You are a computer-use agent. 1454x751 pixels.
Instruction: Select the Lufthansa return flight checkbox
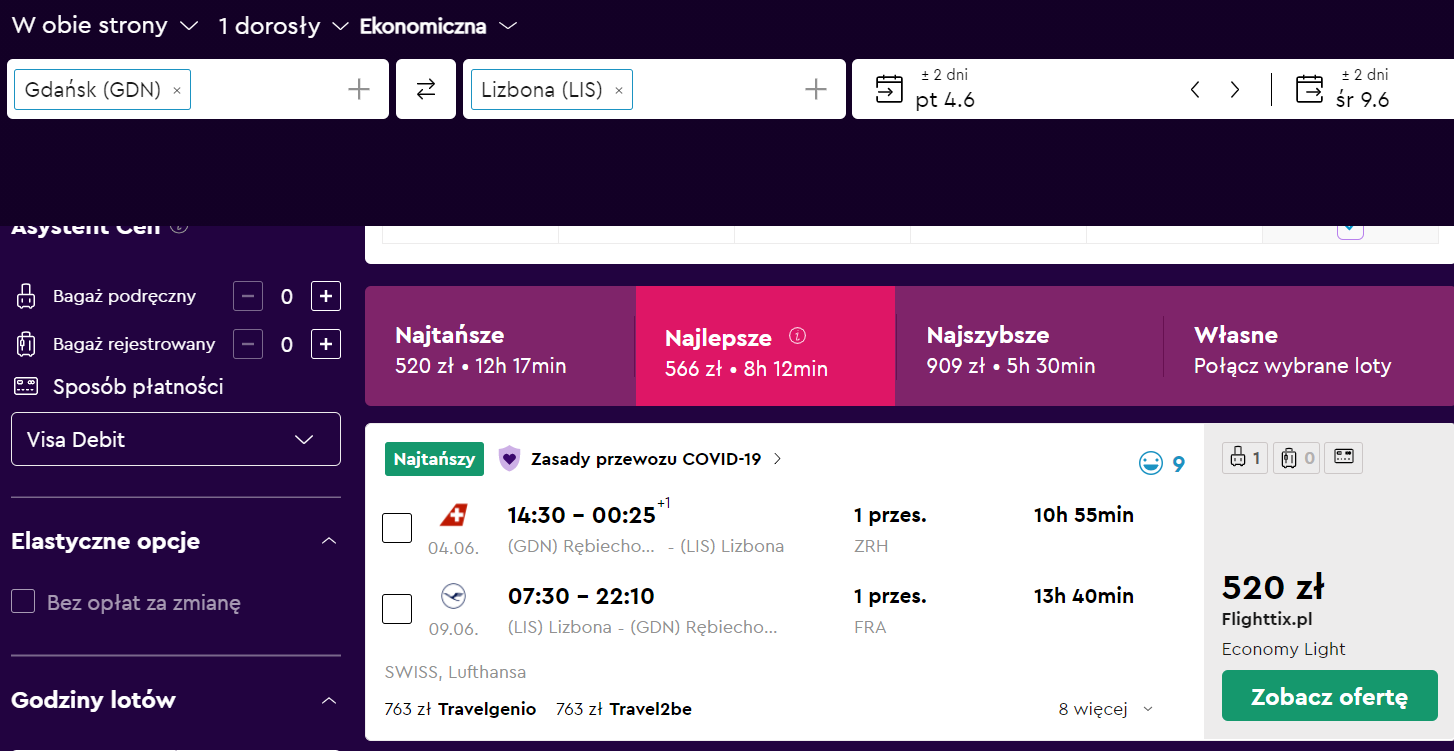(397, 608)
